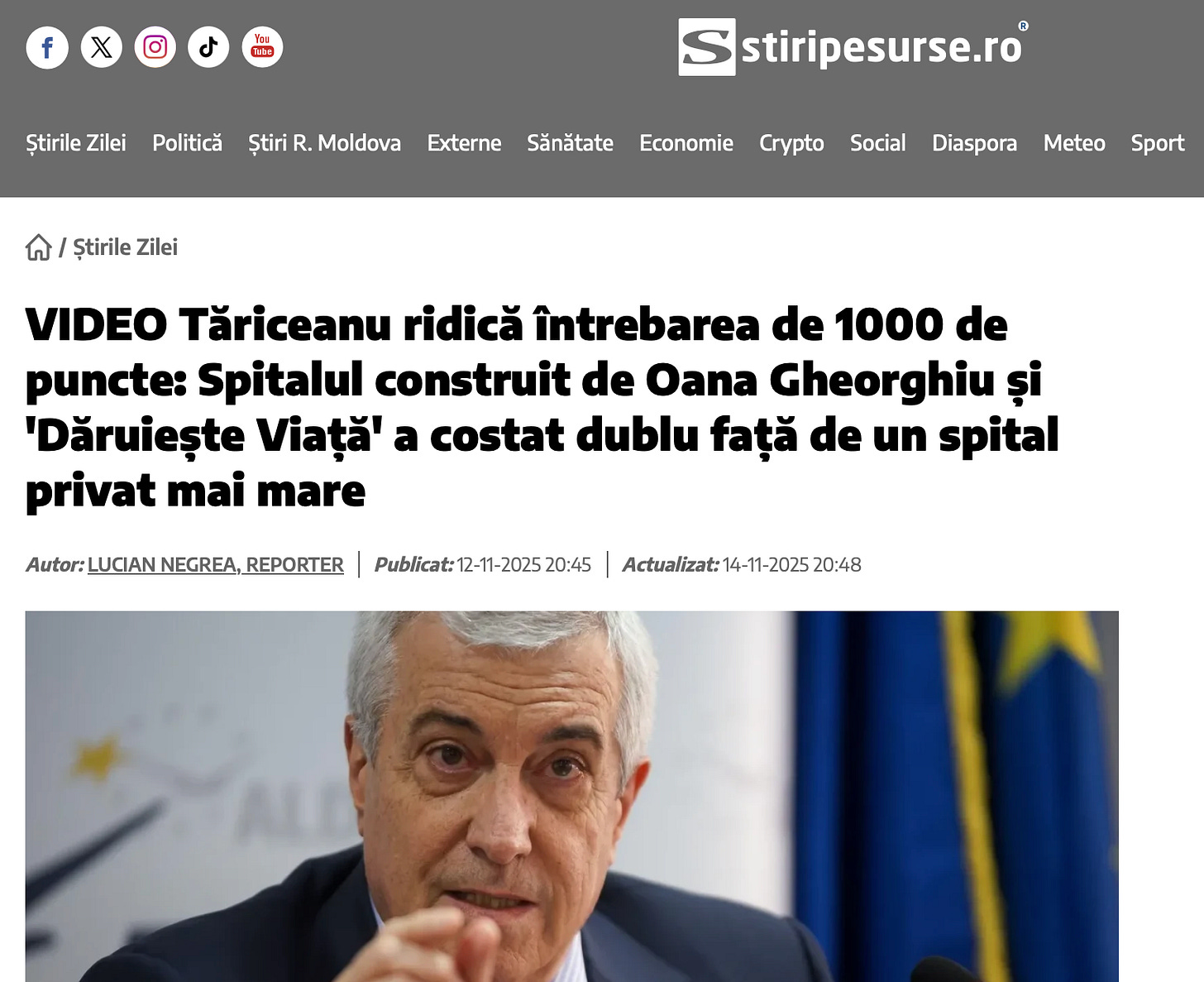
Task: Open the Meteo section
Action: (1074, 143)
